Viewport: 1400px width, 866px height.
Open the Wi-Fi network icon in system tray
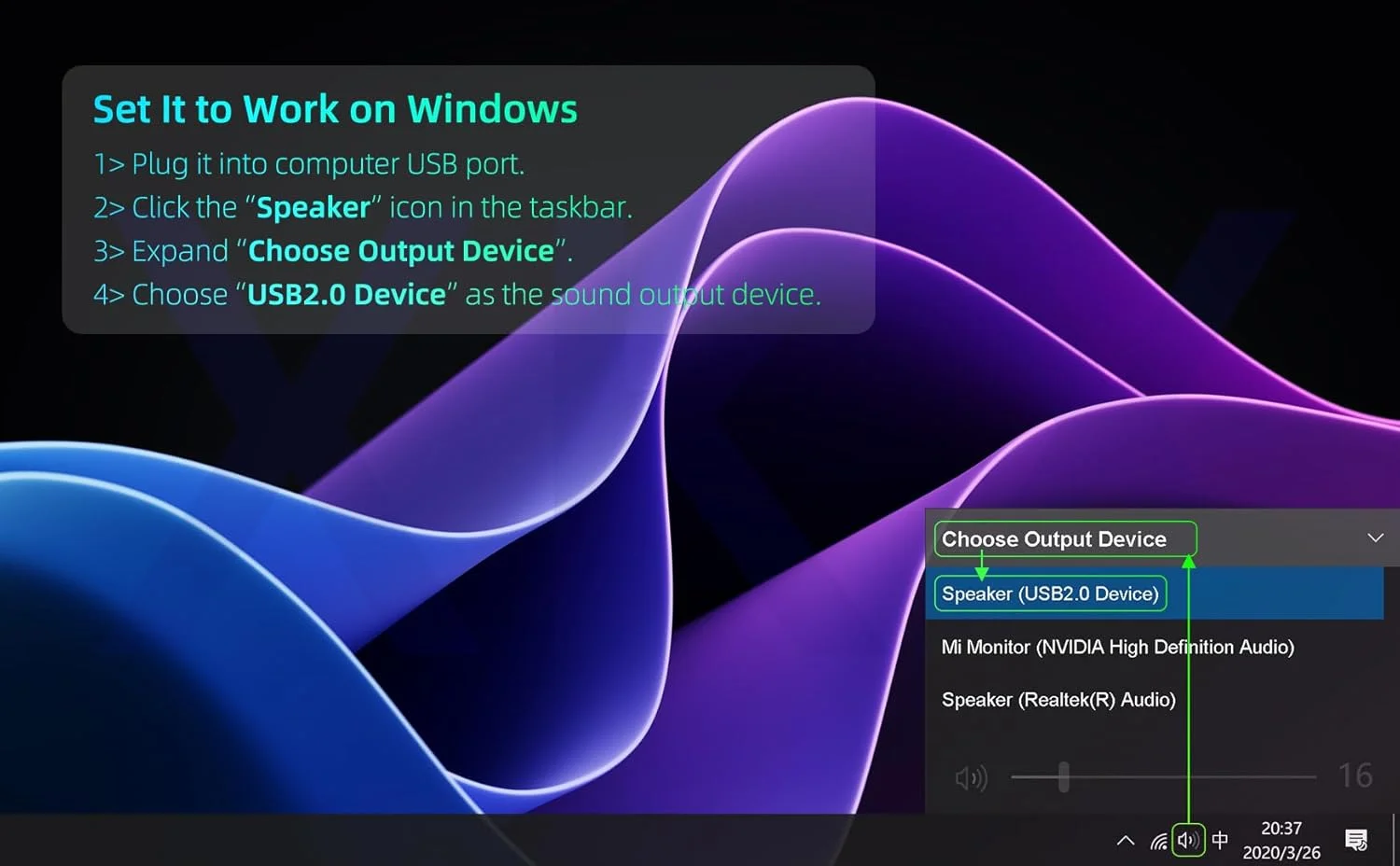click(1158, 841)
